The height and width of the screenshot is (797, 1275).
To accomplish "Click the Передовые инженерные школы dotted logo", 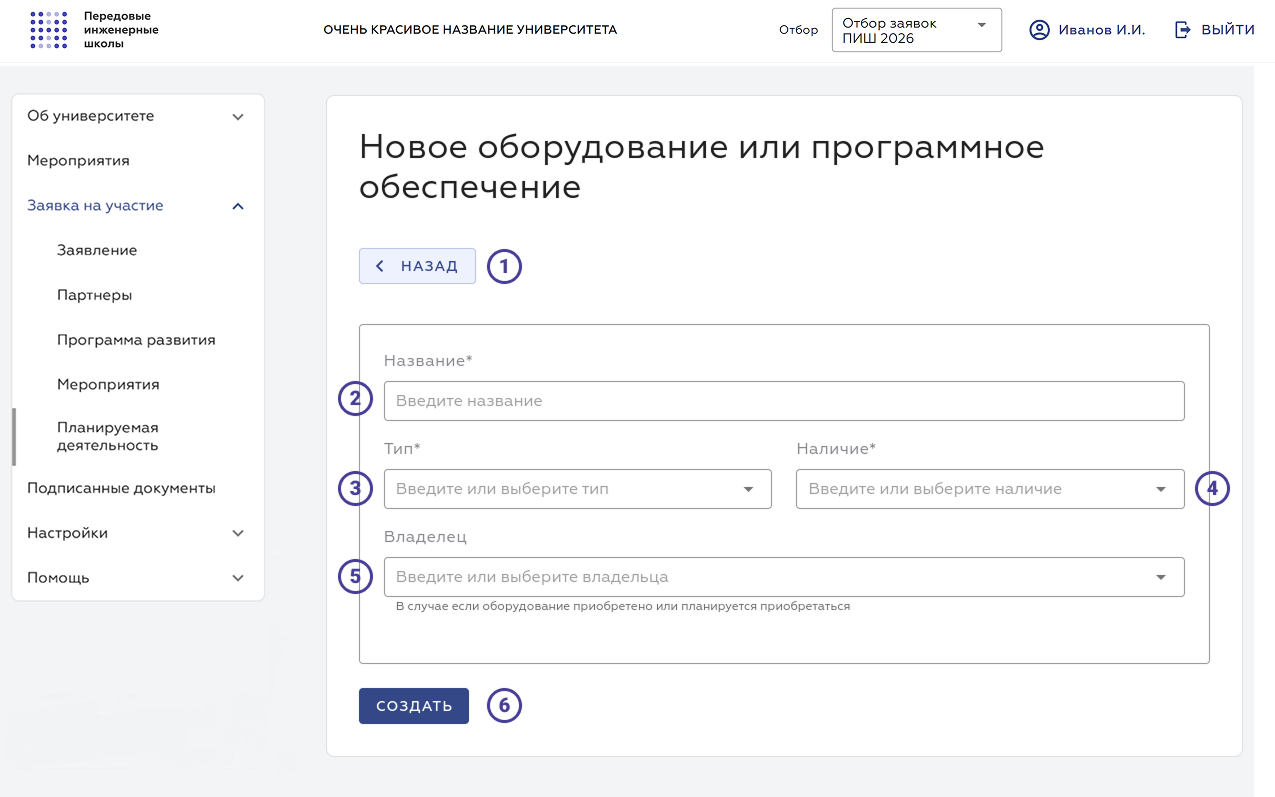I will pos(49,30).
